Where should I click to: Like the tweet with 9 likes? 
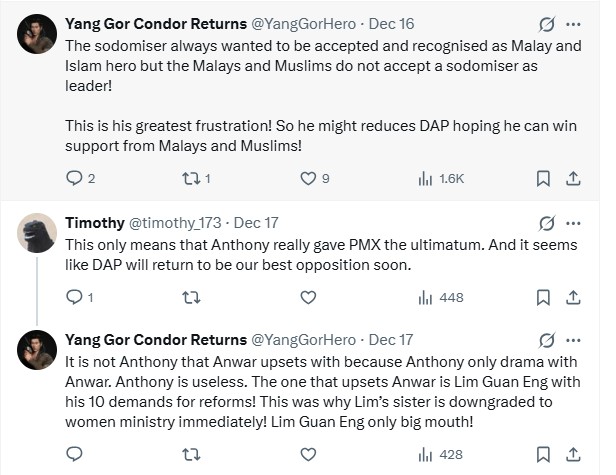[308, 178]
